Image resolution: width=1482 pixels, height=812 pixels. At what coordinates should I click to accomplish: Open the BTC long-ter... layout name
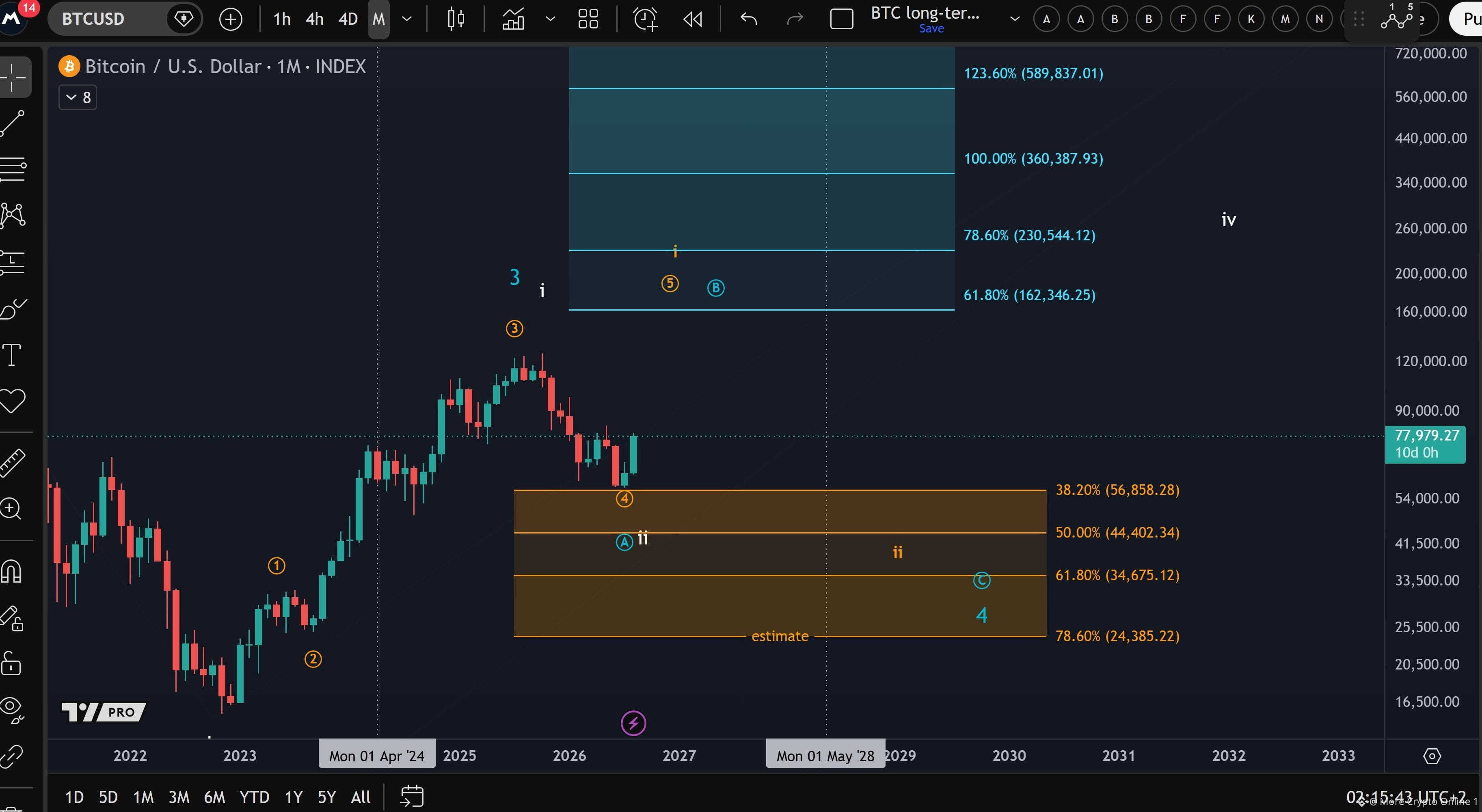(x=925, y=13)
